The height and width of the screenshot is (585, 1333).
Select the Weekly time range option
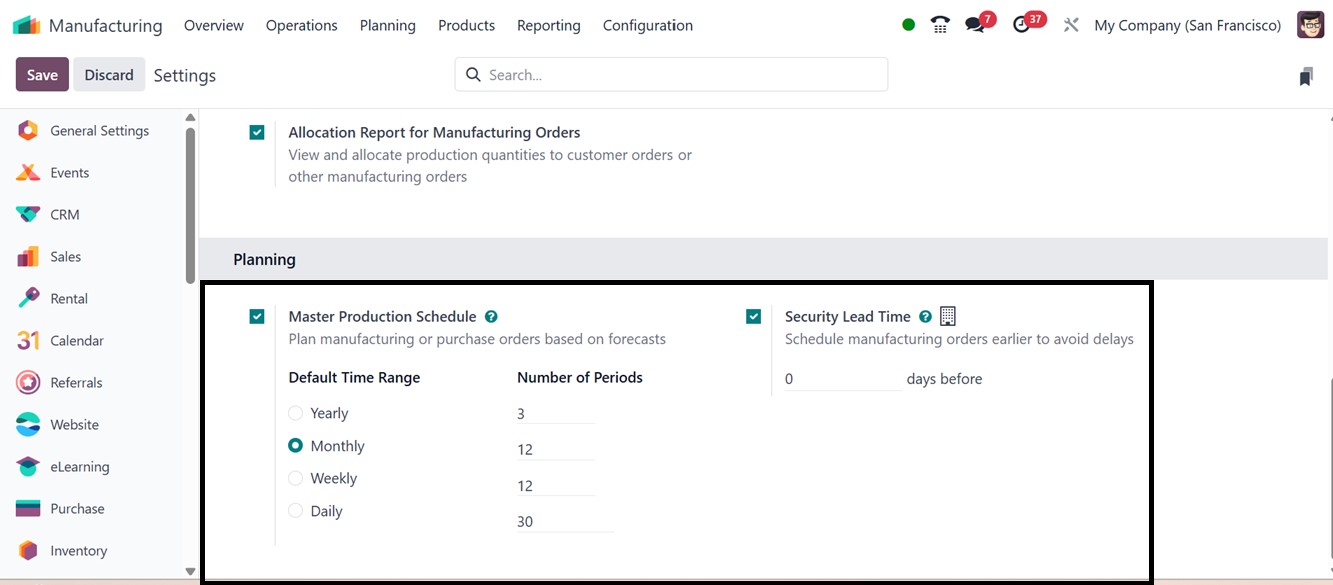[296, 479]
